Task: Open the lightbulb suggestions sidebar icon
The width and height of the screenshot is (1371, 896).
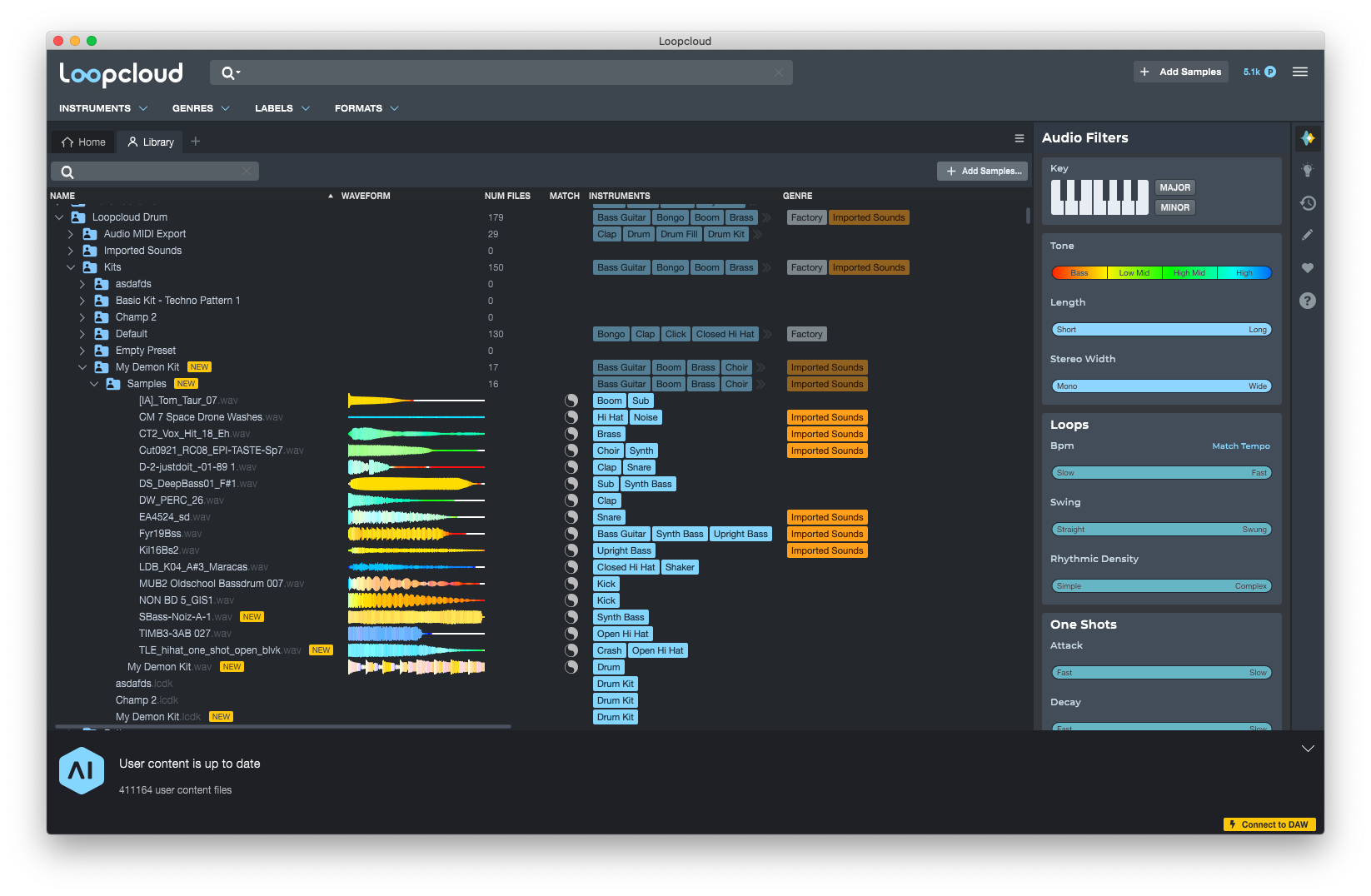Action: click(x=1308, y=171)
